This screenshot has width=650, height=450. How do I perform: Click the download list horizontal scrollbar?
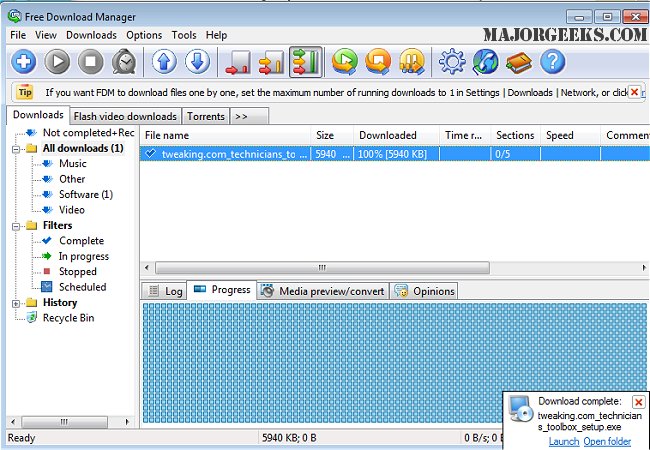[322, 268]
